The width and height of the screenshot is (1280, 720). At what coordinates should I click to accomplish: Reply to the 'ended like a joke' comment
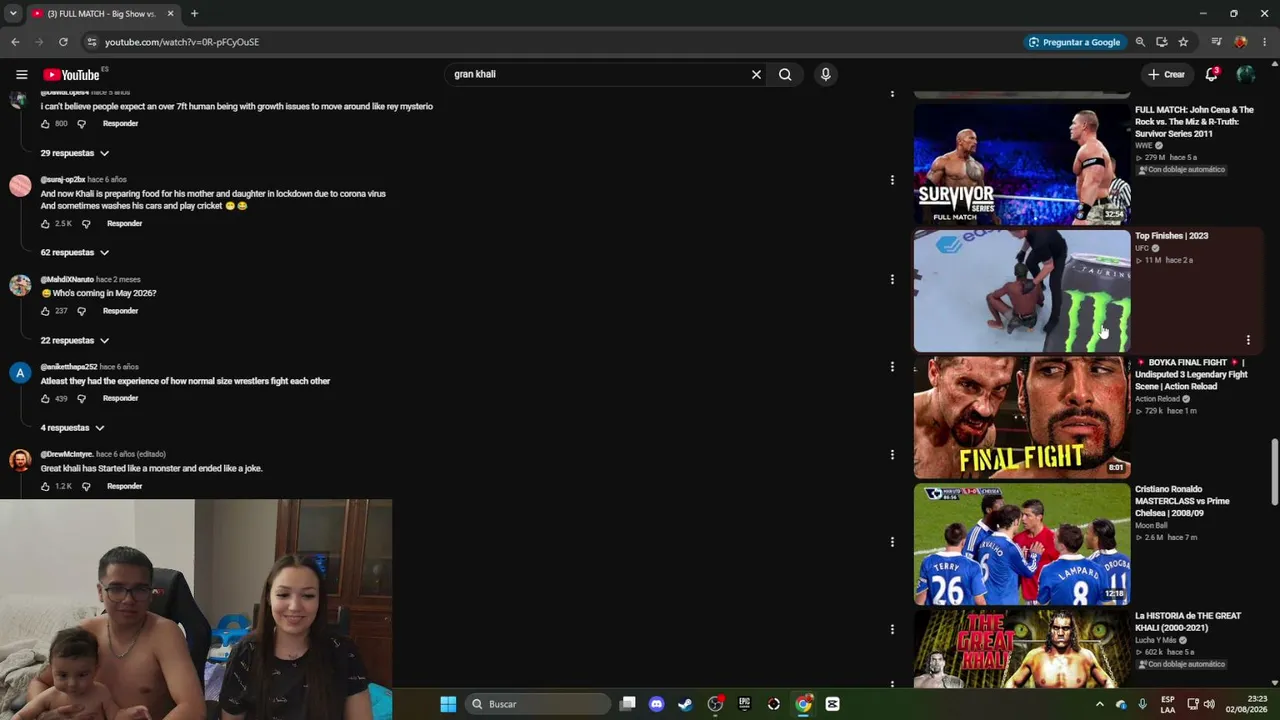tap(124, 487)
